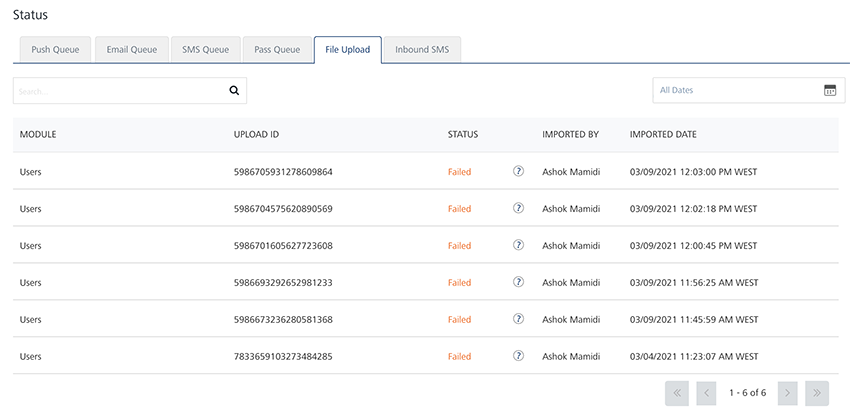Click help icon for upload 5986704575620890569

coord(518,209)
